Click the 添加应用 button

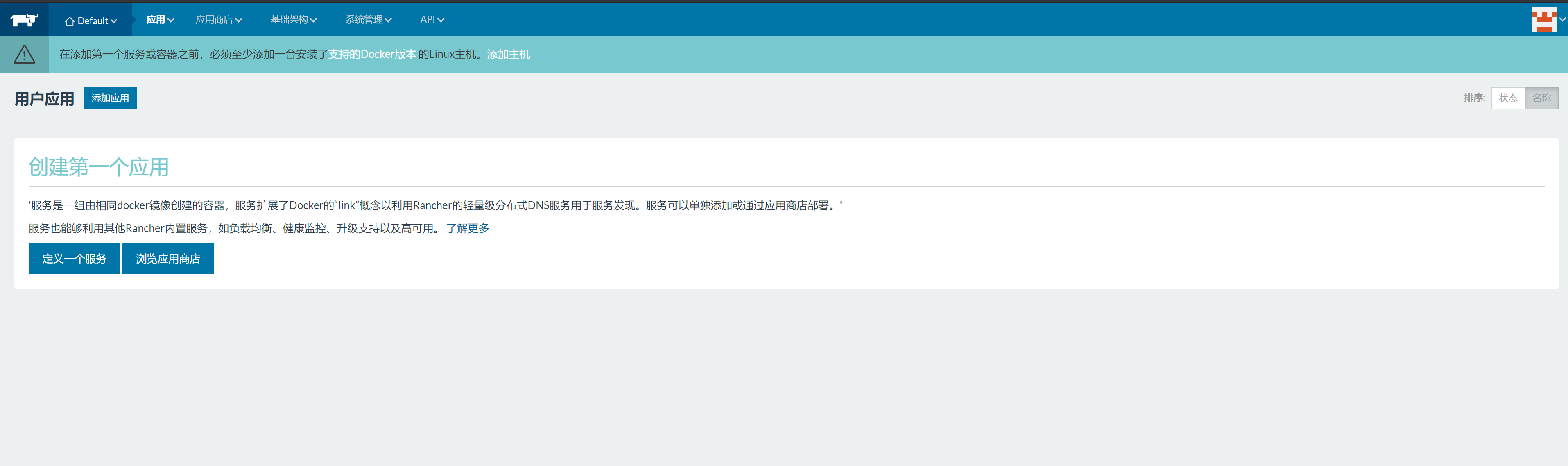pos(110,98)
